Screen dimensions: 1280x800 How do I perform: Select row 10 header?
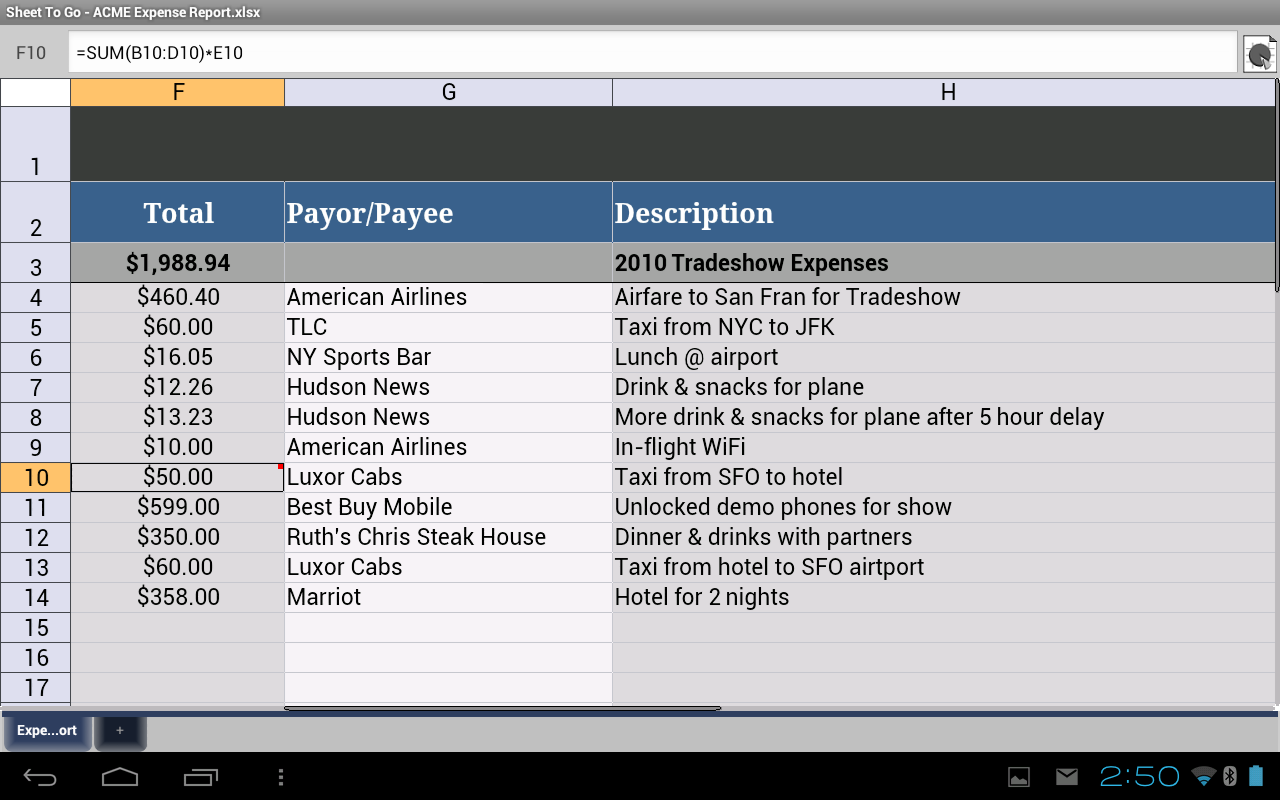click(x=36, y=477)
